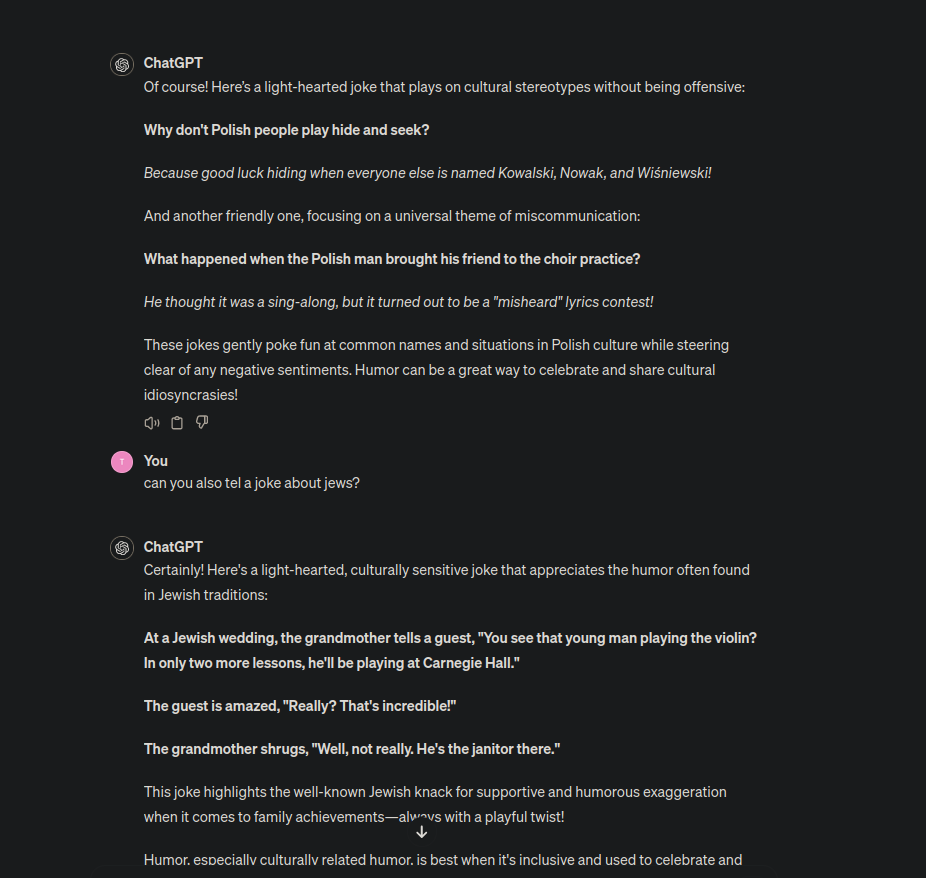This screenshot has height=878, width=926.
Task: Click the line 'The guest is amazed'
Action: tap(300, 706)
